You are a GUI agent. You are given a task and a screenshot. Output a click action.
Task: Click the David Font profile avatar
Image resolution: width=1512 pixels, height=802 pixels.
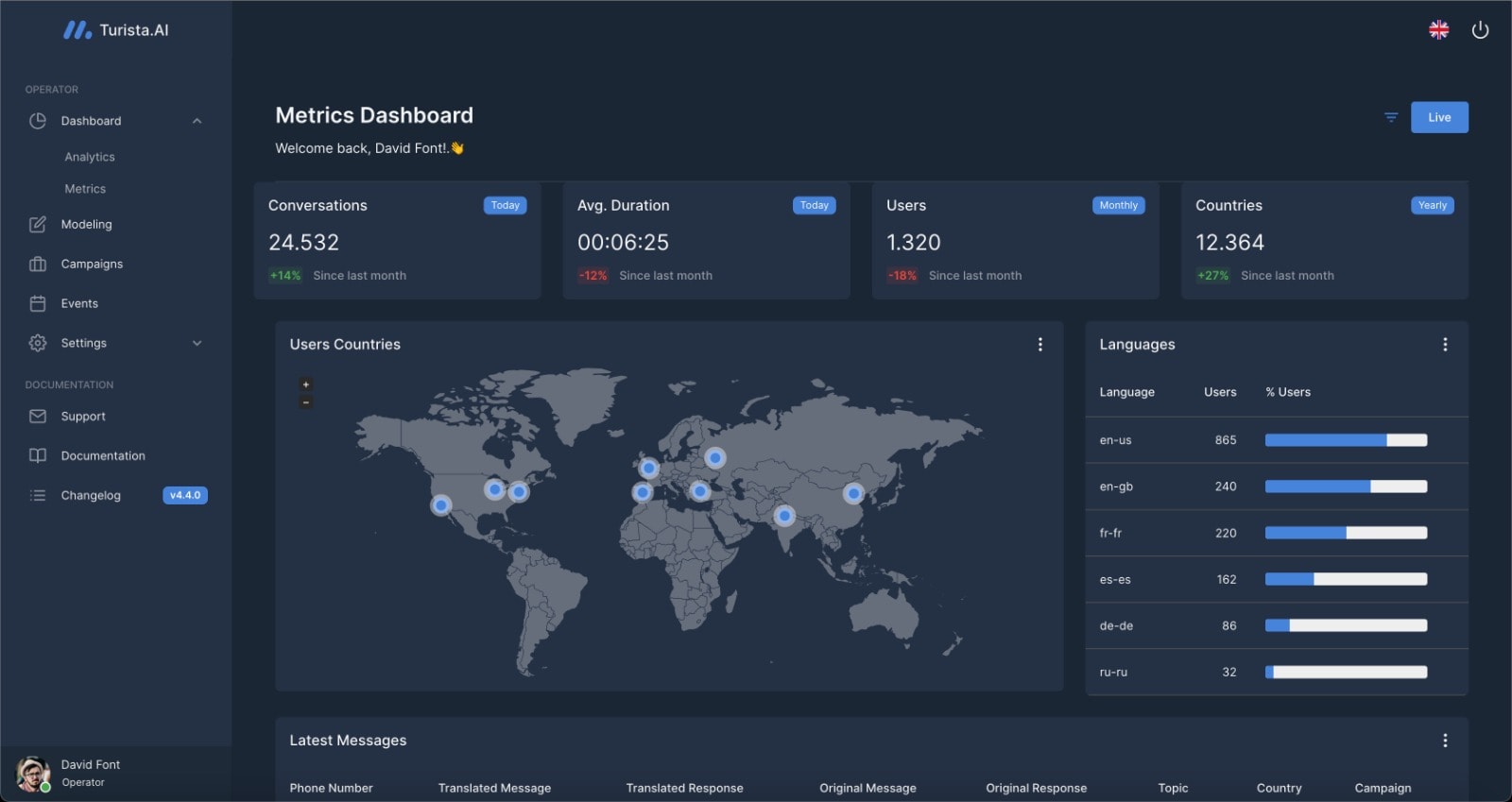(x=33, y=774)
